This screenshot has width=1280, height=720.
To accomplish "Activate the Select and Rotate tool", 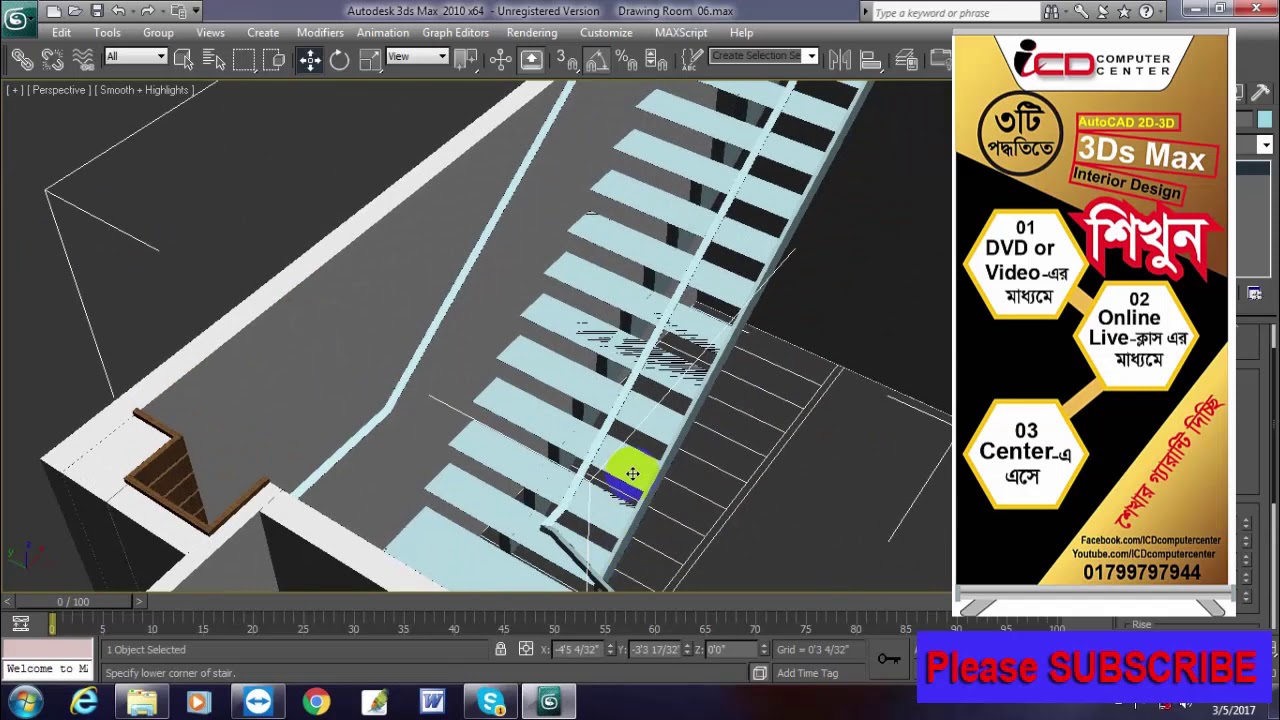I will tap(340, 60).
